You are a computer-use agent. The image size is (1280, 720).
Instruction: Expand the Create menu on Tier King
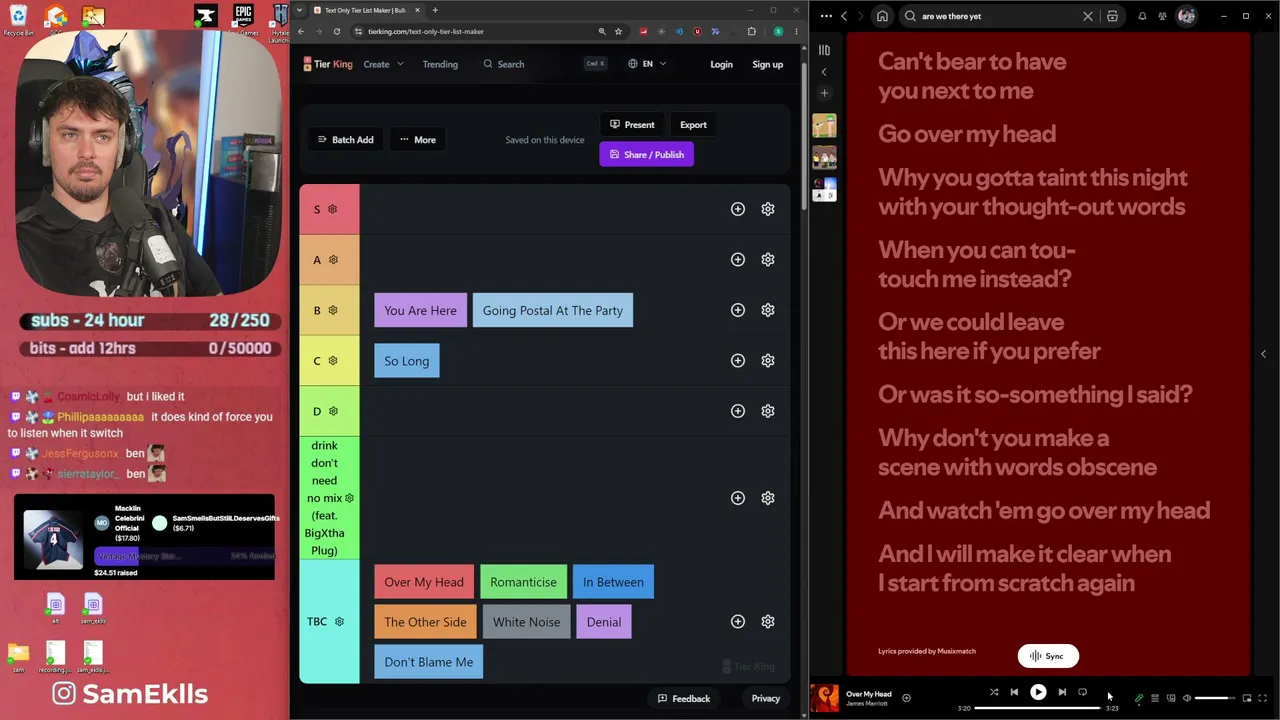click(384, 64)
